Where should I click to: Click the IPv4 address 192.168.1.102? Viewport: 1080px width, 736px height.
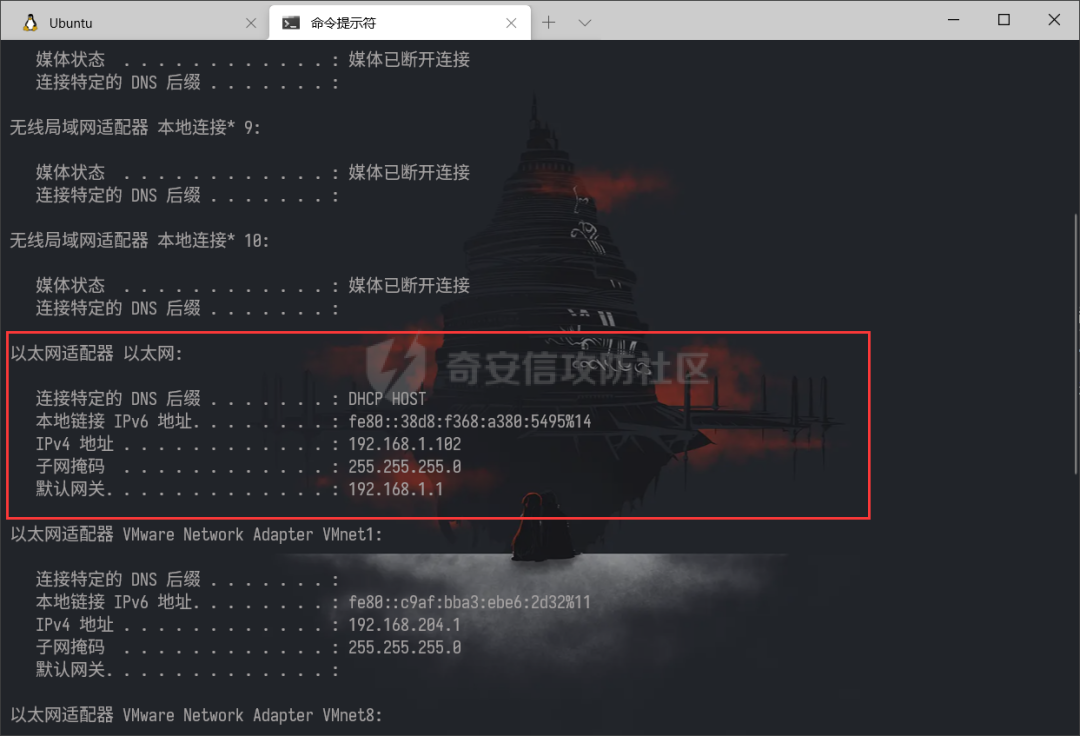[x=404, y=444]
